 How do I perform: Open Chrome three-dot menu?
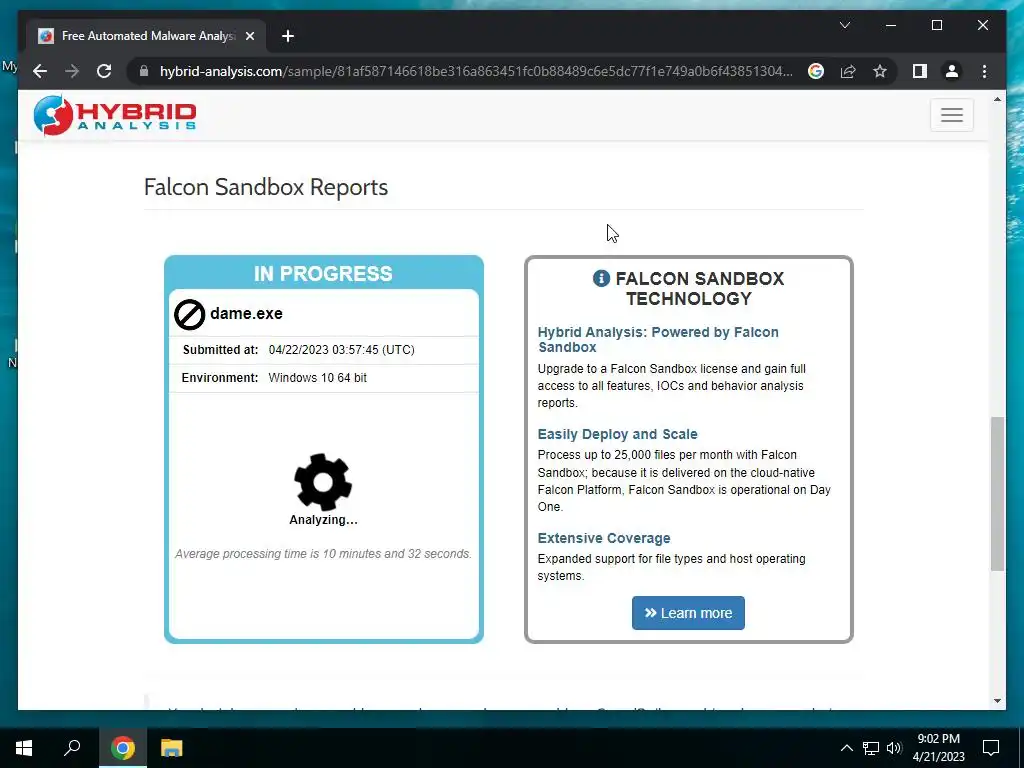tap(984, 71)
